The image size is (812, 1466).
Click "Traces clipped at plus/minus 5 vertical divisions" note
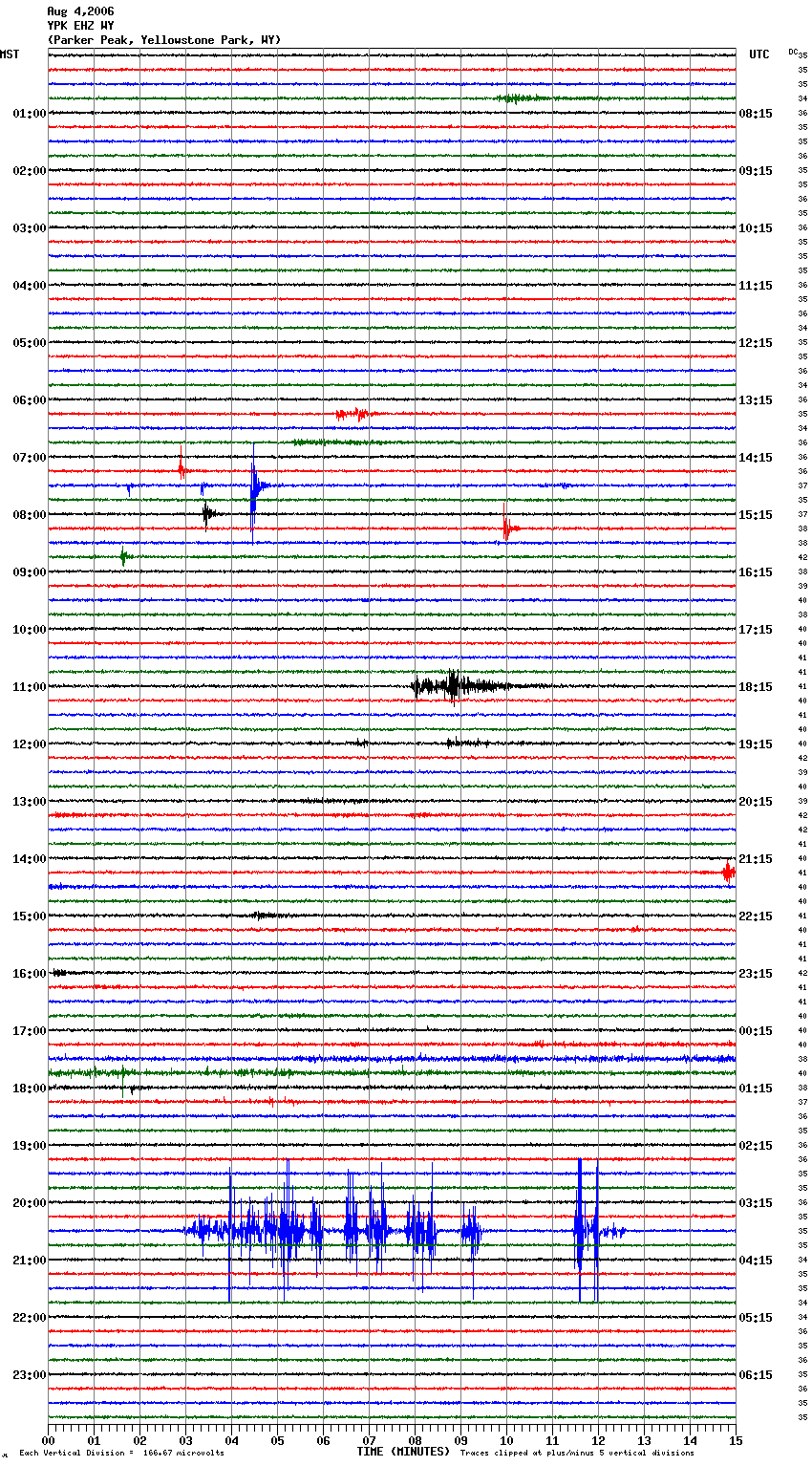pos(577,1453)
